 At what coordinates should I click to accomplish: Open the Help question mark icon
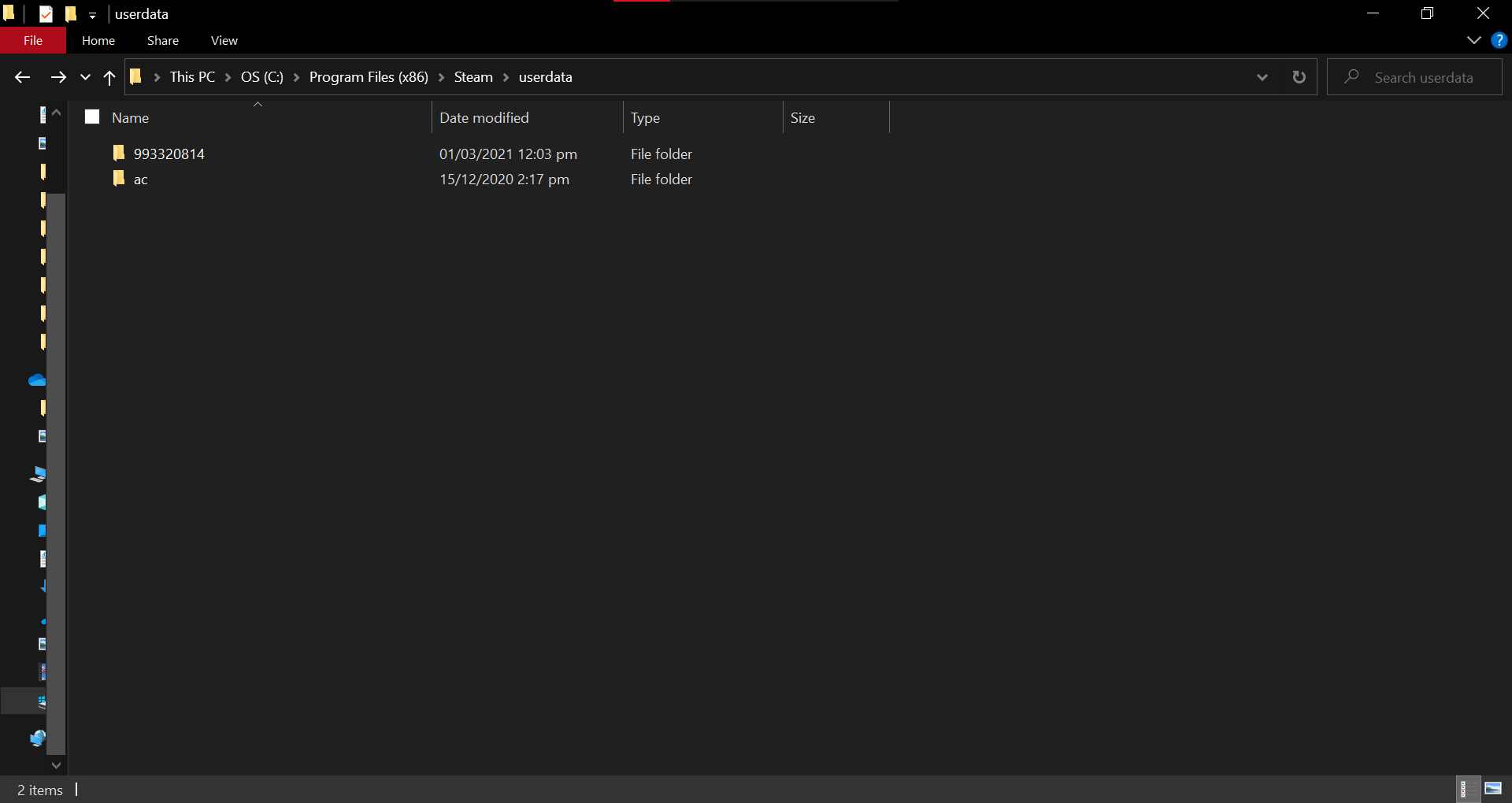[x=1499, y=40]
